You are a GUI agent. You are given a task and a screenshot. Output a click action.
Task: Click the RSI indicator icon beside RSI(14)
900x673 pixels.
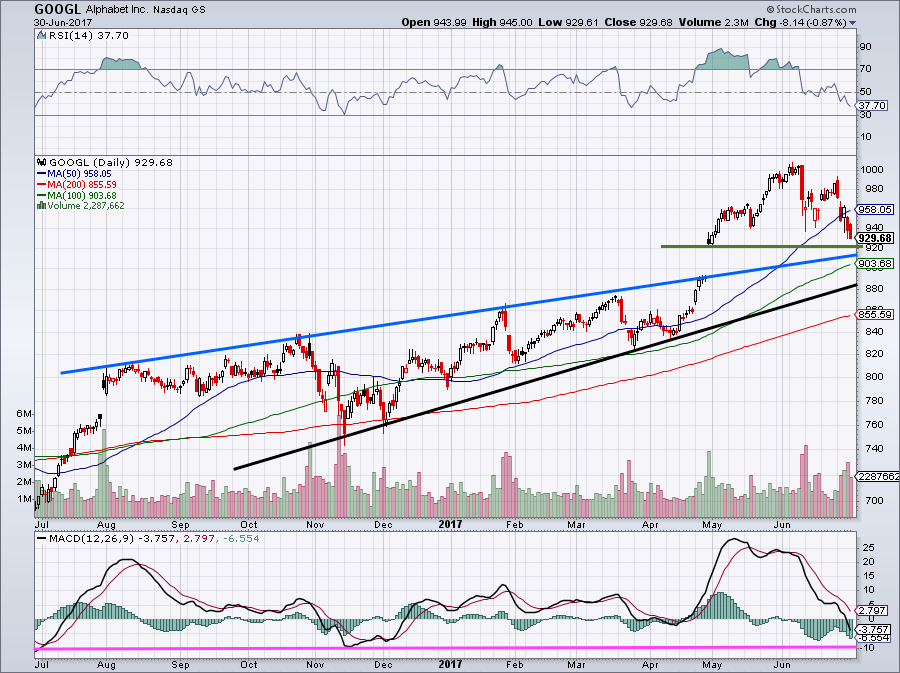coord(41,36)
